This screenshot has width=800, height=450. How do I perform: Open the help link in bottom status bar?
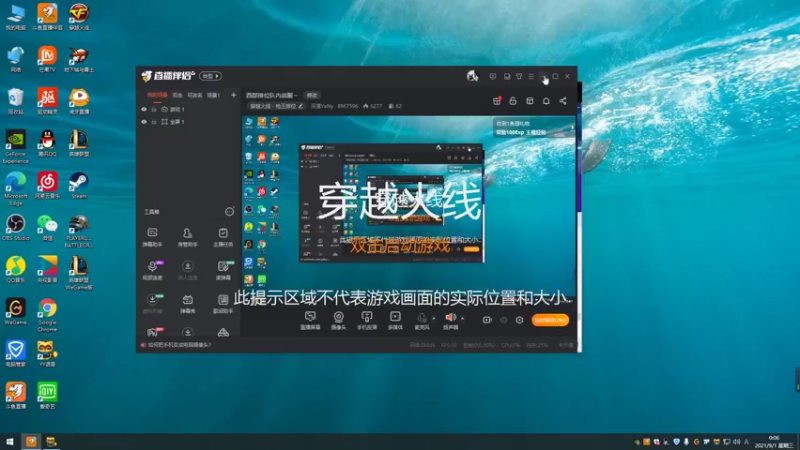click(179, 345)
